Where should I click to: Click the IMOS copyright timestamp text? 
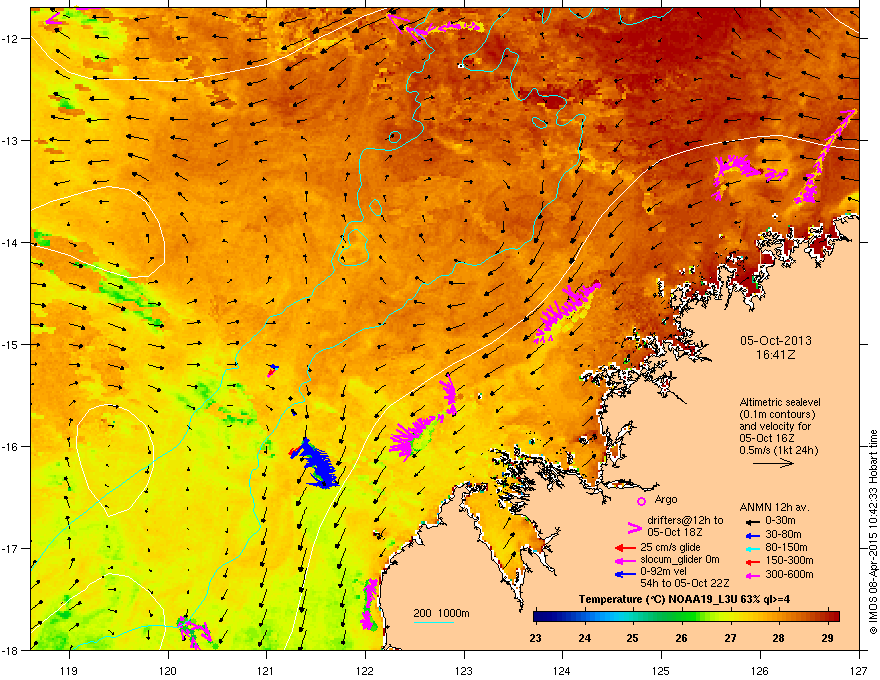click(873, 532)
